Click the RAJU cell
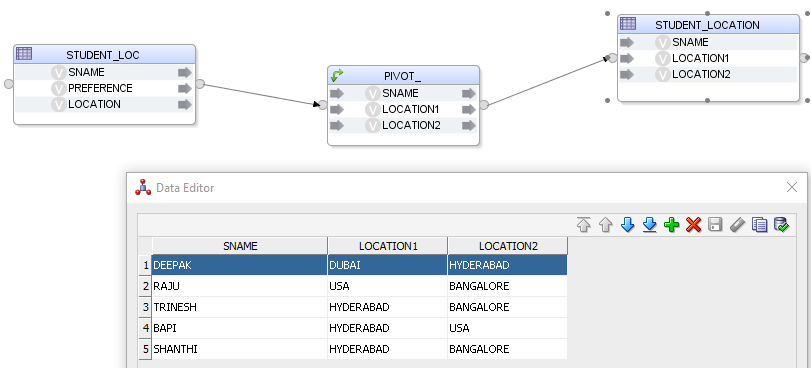 pos(239,286)
